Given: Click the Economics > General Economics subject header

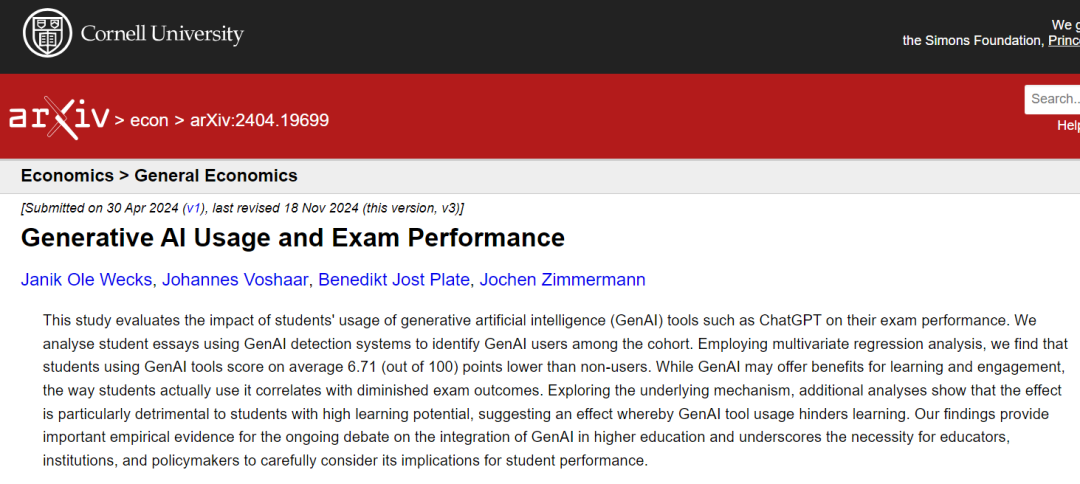Looking at the screenshot, I should 159,176.
